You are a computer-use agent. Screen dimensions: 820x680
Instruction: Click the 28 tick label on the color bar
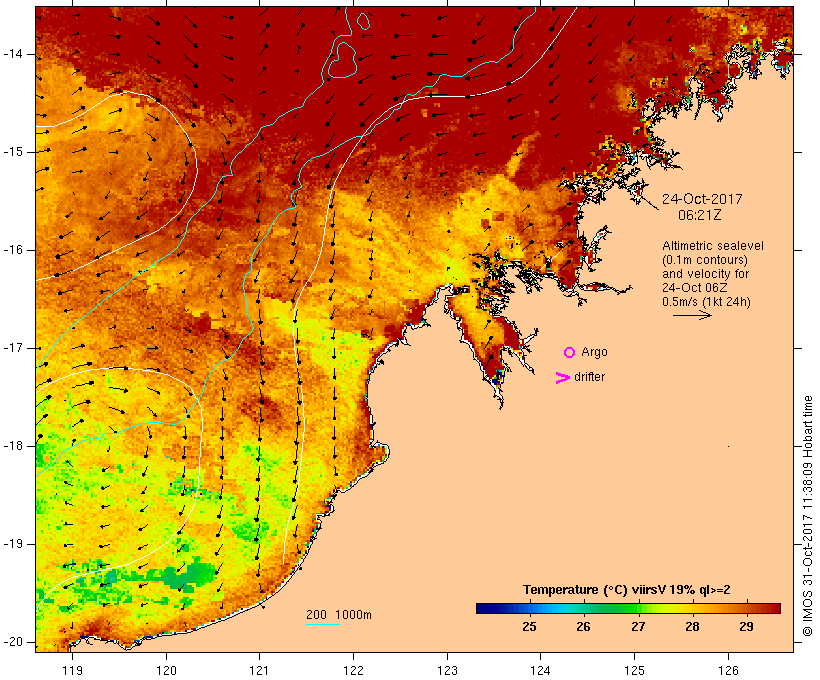(x=692, y=627)
